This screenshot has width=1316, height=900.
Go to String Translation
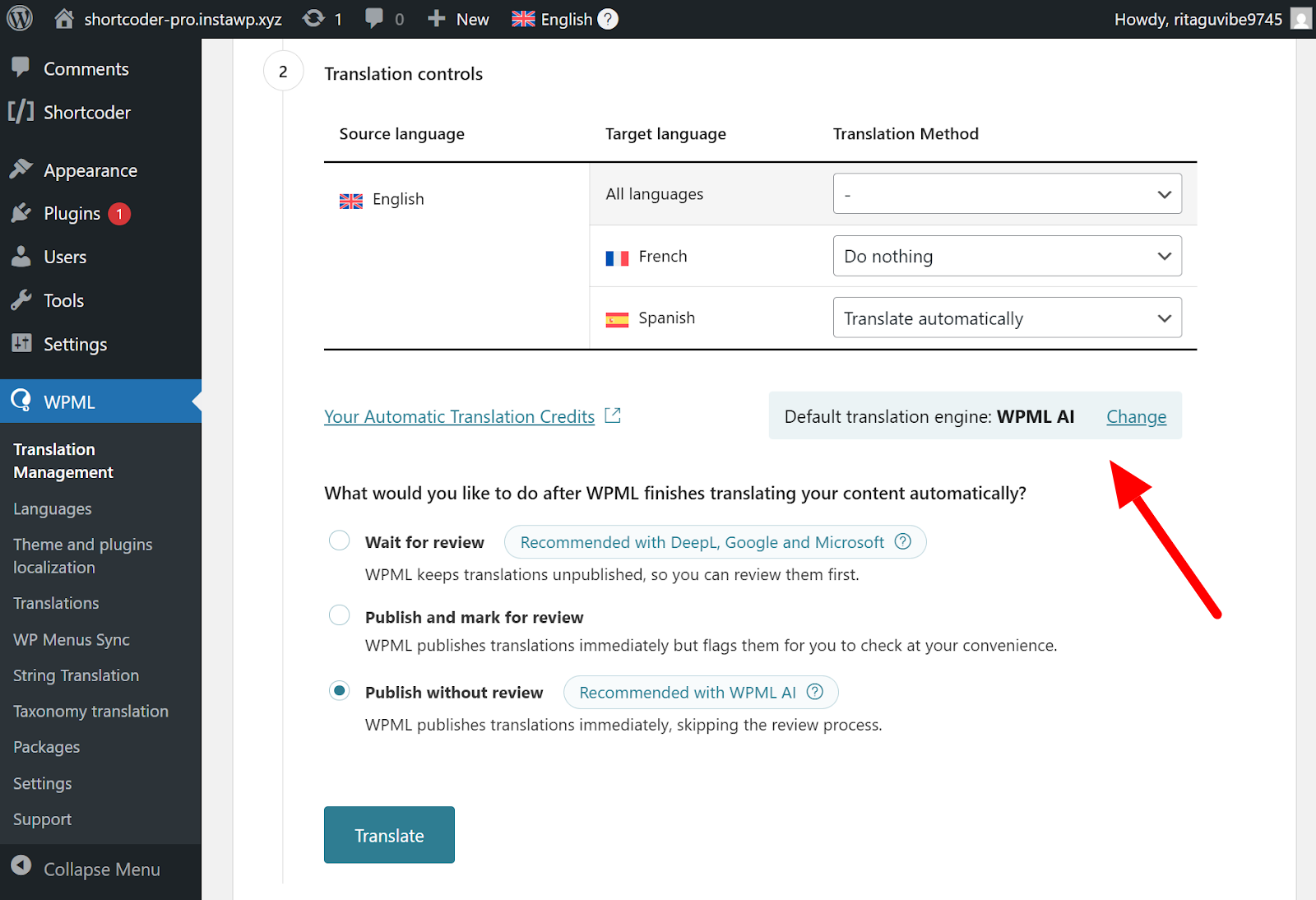click(x=76, y=675)
